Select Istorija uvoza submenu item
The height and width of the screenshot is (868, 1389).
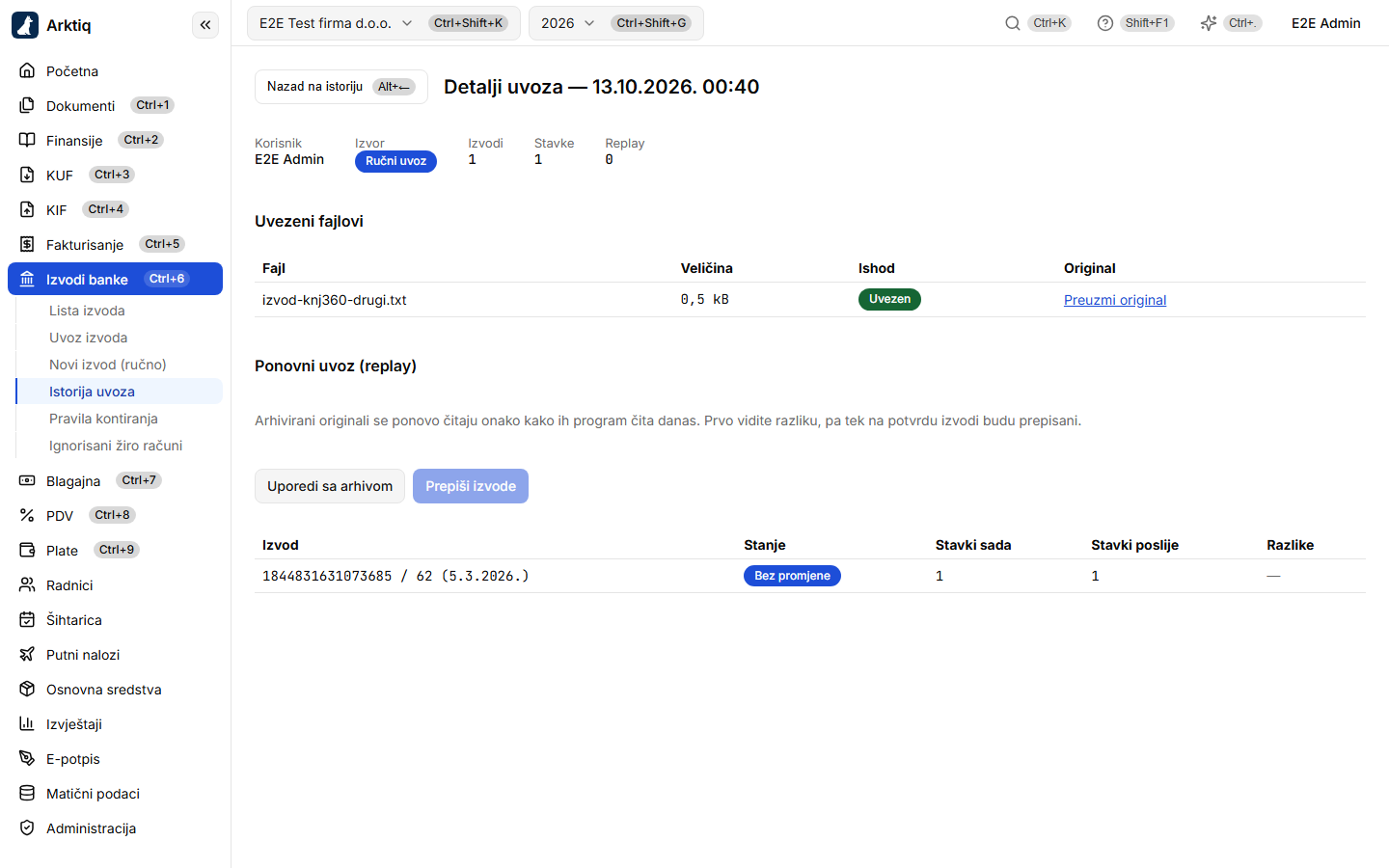coord(120,392)
